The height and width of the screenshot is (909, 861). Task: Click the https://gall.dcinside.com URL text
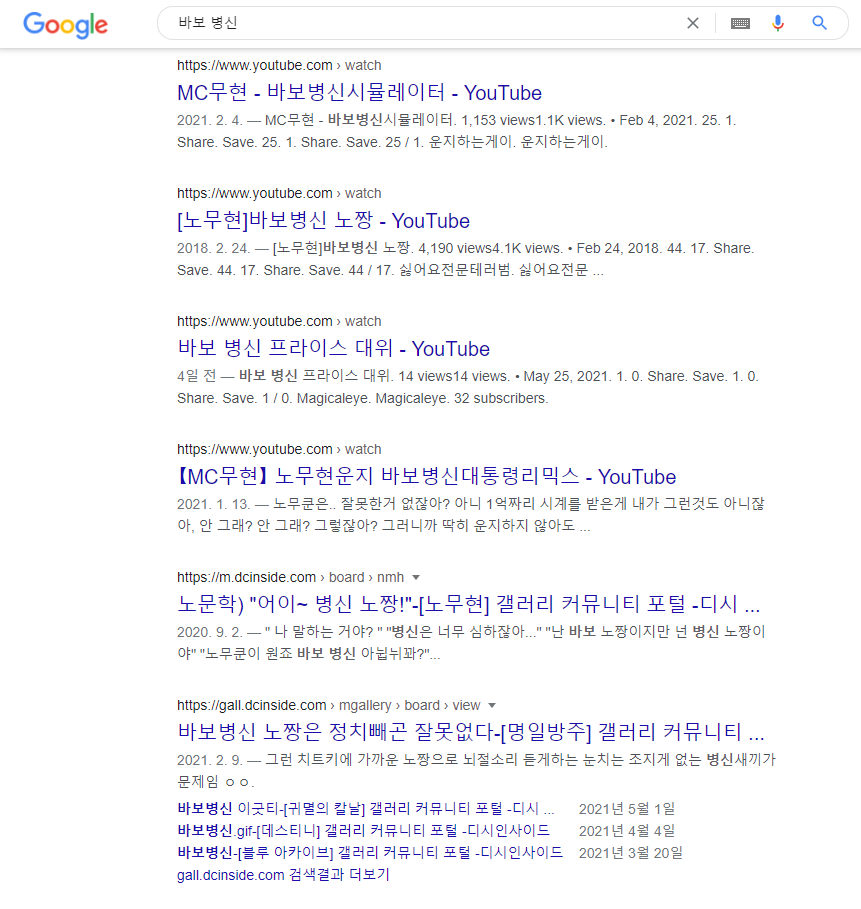pos(252,706)
